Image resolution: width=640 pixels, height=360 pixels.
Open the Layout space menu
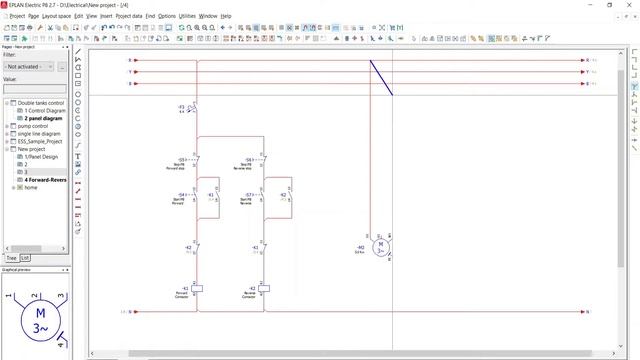pyautogui.click(x=56, y=16)
